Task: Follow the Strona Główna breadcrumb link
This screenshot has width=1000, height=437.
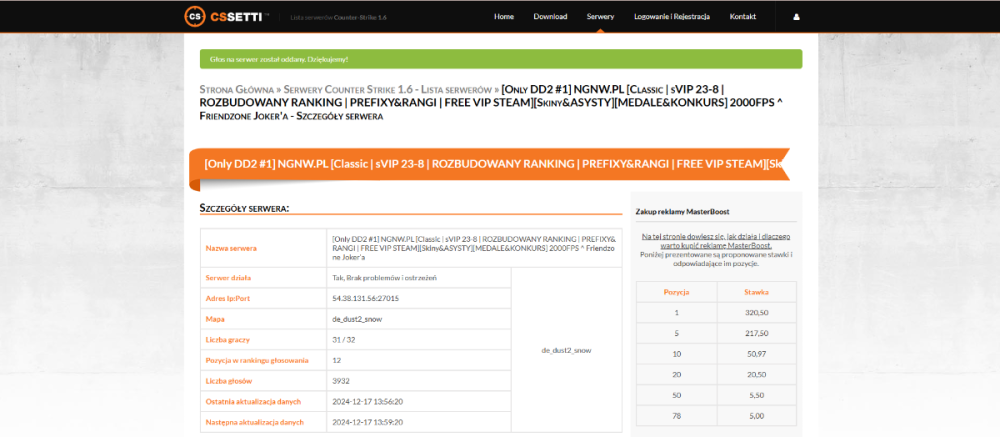Action: [x=237, y=89]
